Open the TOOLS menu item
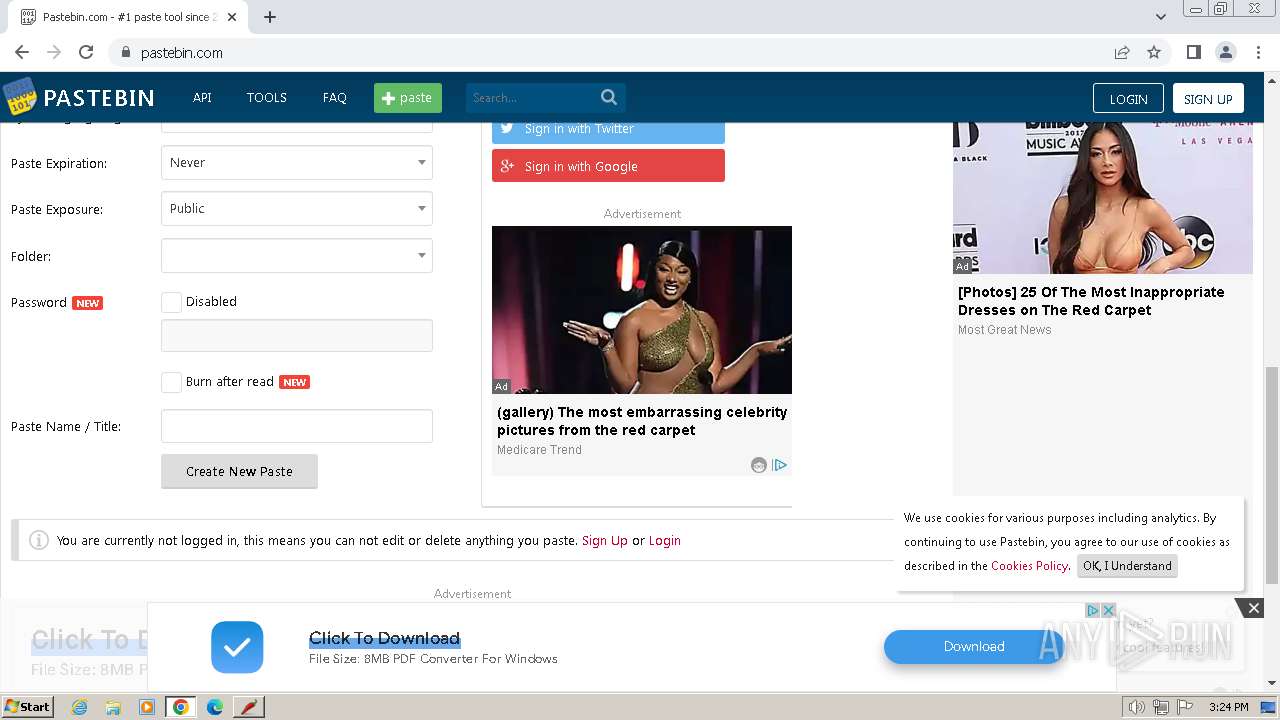The height and width of the screenshot is (720, 1280). tap(267, 97)
